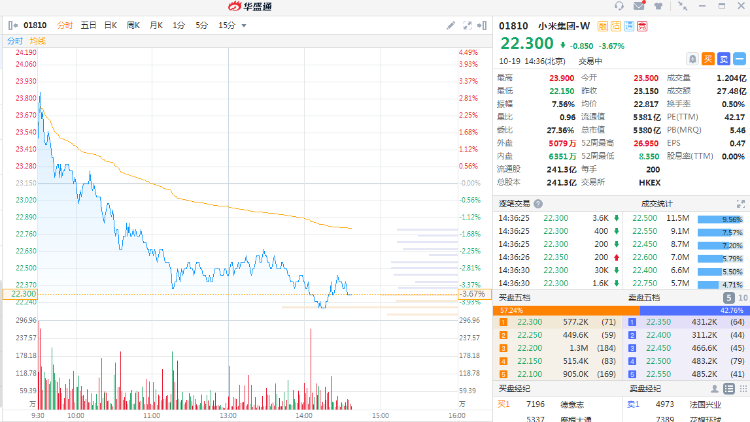
Task: Expand the chart to fullscreen
Action: (467, 25)
